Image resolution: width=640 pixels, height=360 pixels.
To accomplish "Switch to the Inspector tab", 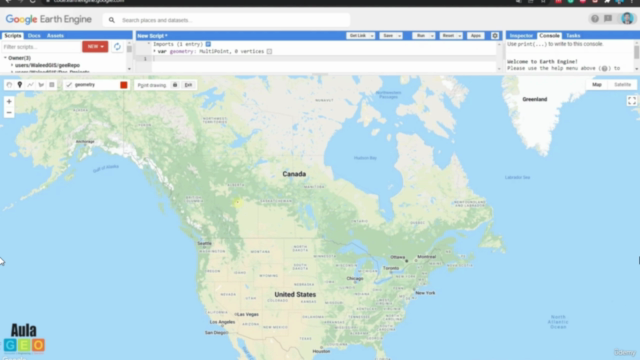I will pyautogui.click(x=521, y=36).
